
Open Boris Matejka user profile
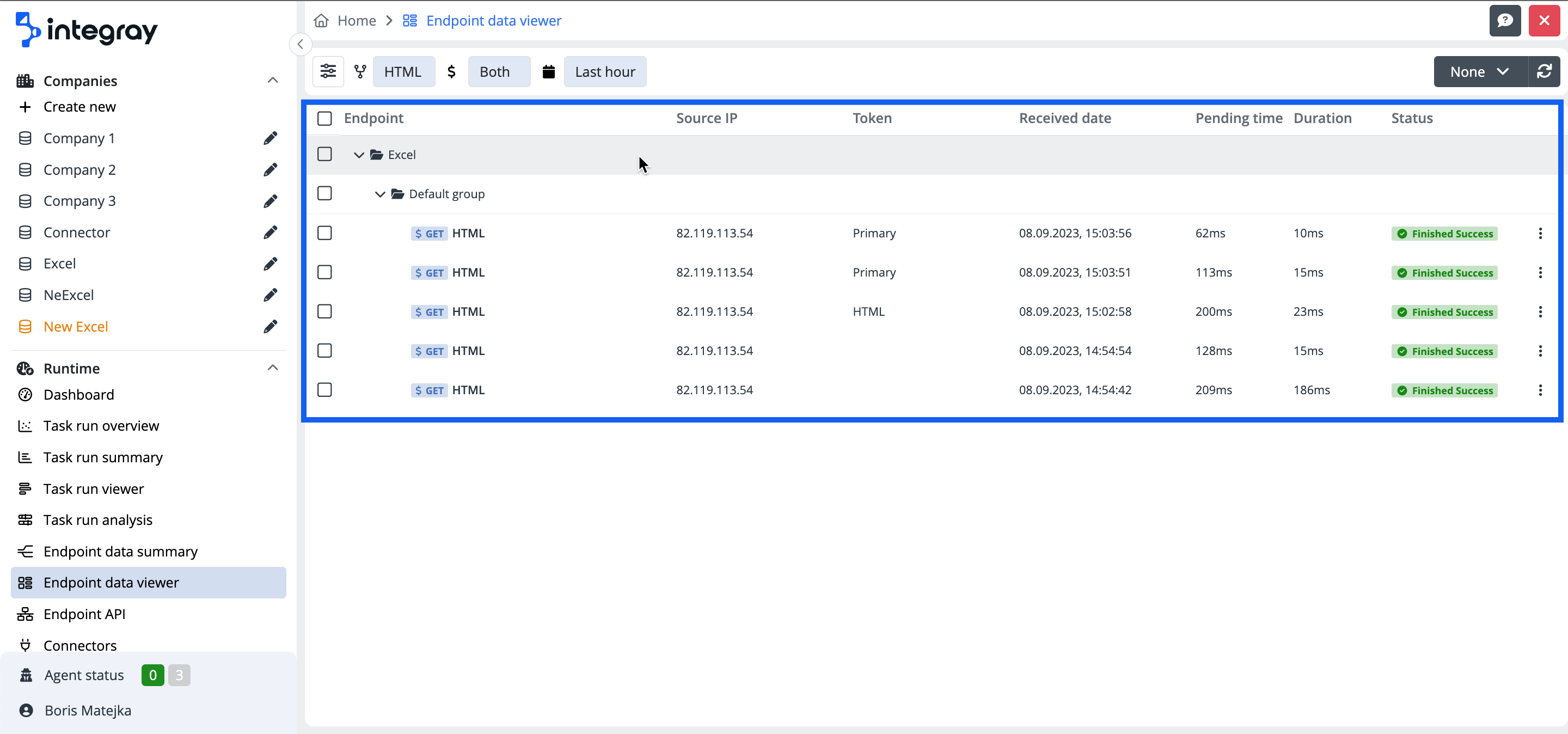pyautogui.click(x=88, y=710)
